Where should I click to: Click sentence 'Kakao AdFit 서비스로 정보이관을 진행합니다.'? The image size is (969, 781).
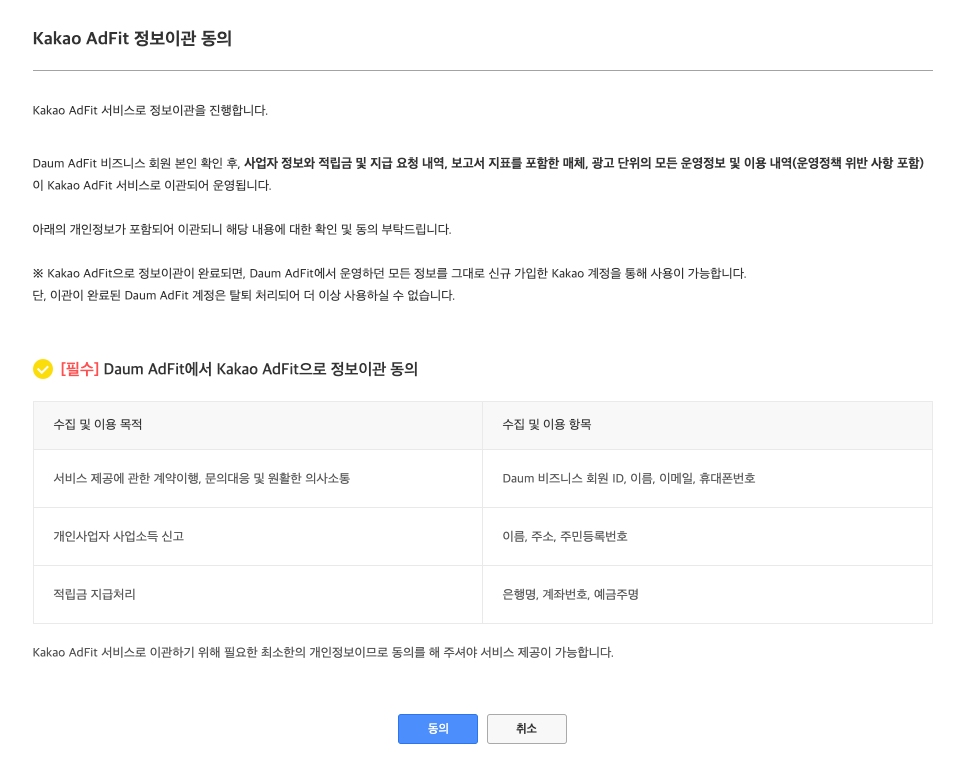click(x=150, y=111)
